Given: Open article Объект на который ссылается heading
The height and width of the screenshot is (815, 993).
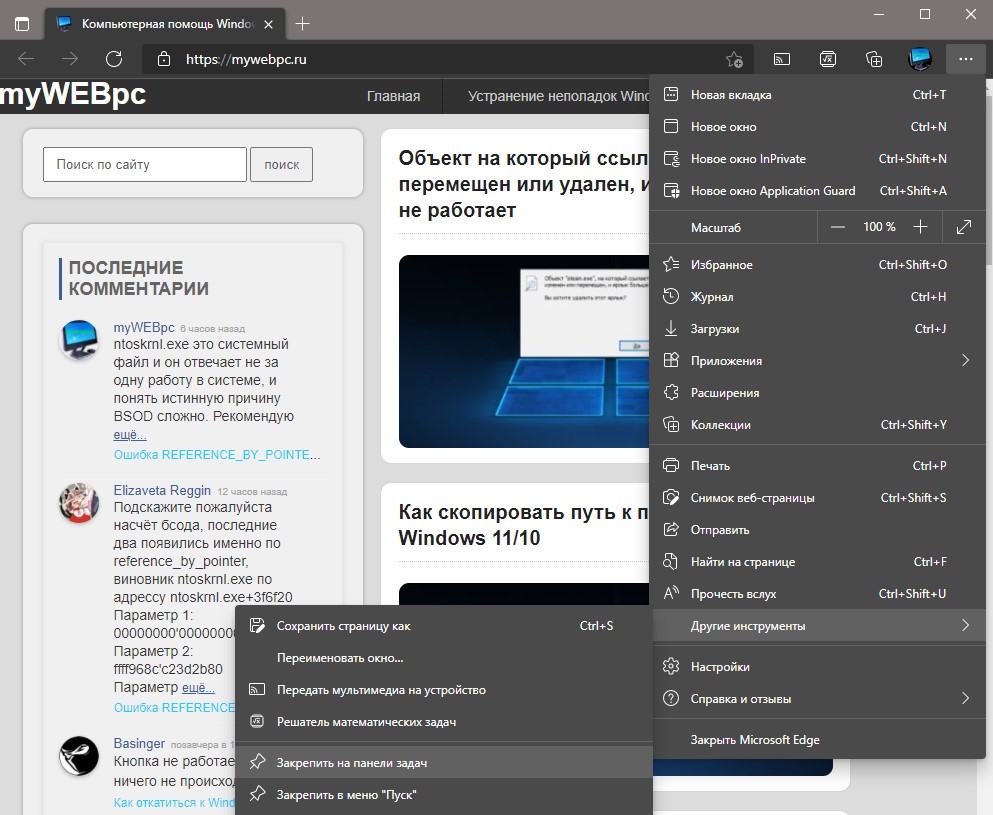Looking at the screenshot, I should click(x=524, y=184).
